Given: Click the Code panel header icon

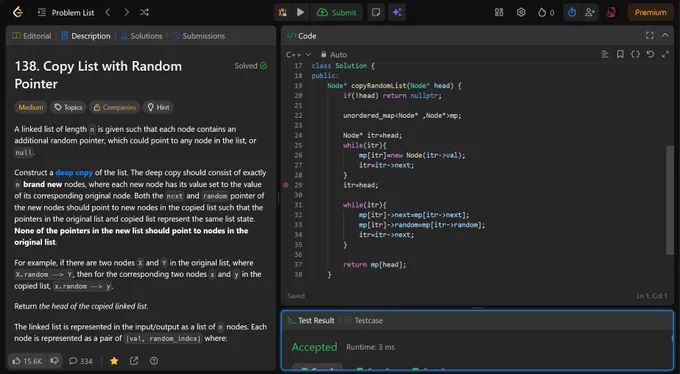Looking at the screenshot, I should tap(292, 36).
